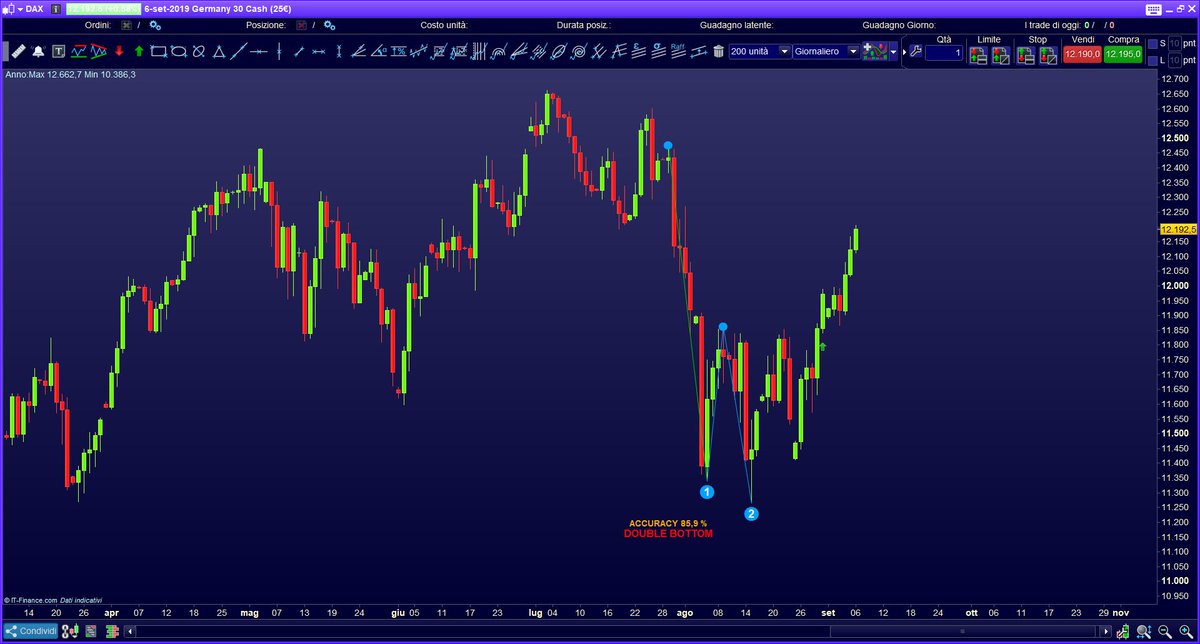The width and height of the screenshot is (1200, 644).
Task: Place second Stop order icon
Action: coord(1048,55)
